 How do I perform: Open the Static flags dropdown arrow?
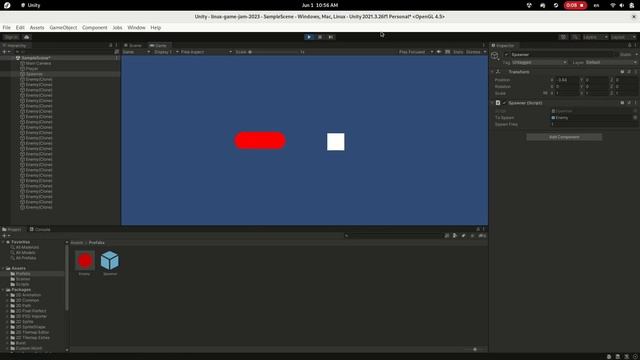636,54
